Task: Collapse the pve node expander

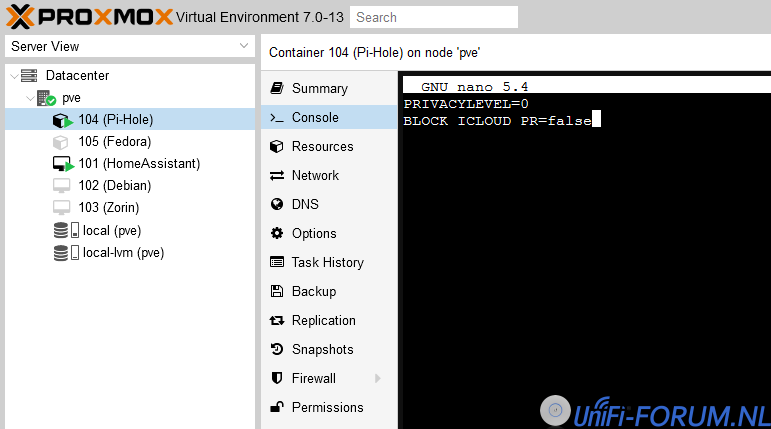Action: [x=29, y=98]
